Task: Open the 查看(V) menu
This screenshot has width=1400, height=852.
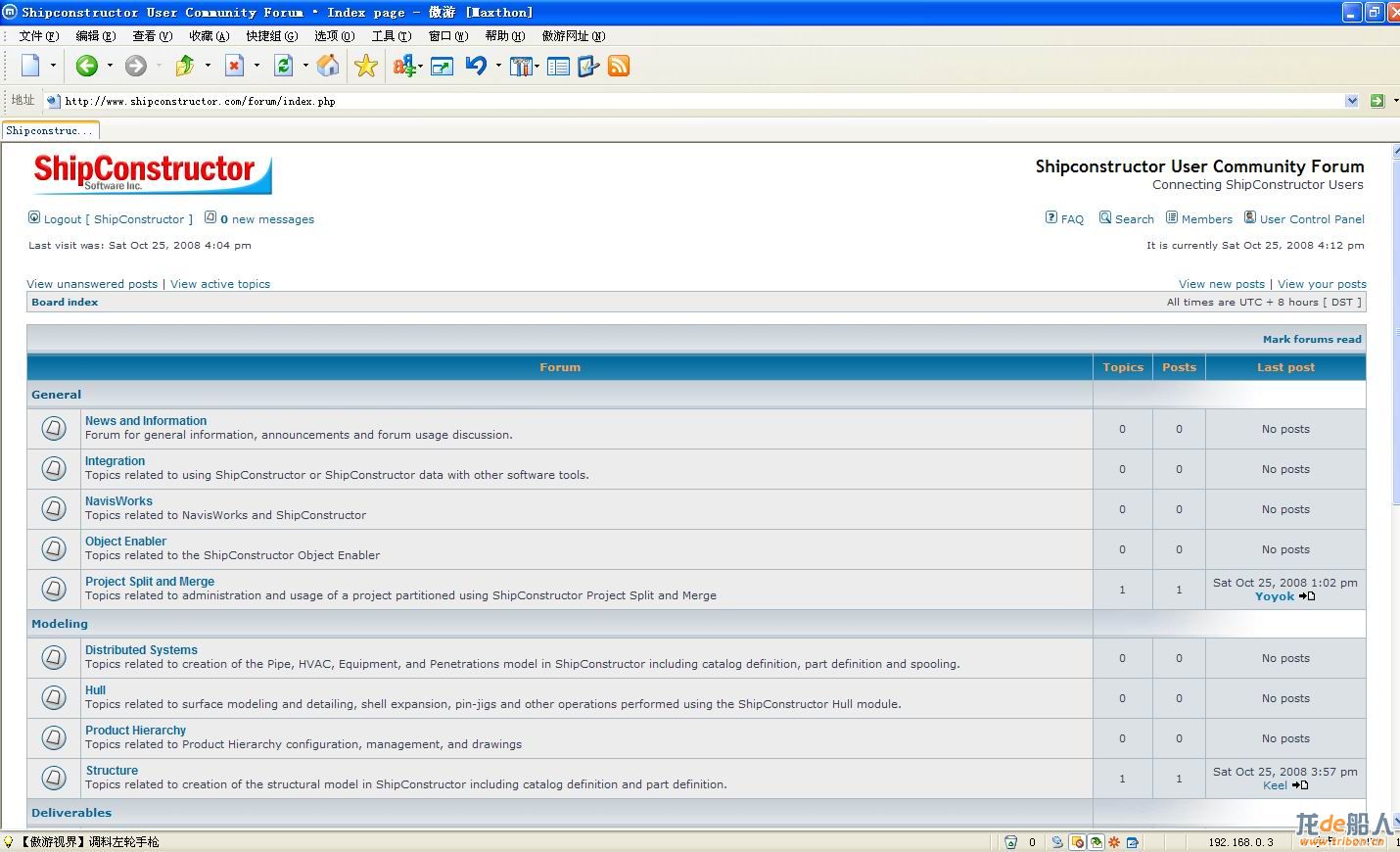Action: [153, 36]
